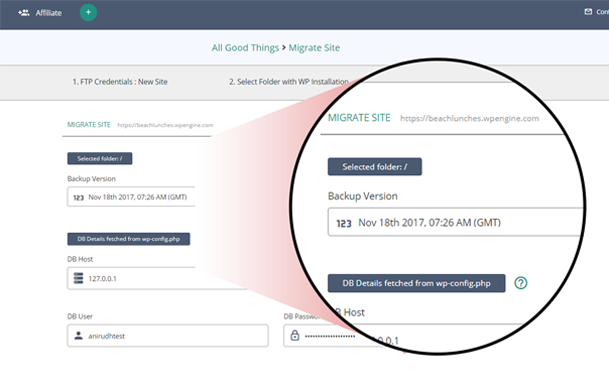This screenshot has width=609, height=390.
Task: Click the envelope contact icon
Action: coord(588,12)
